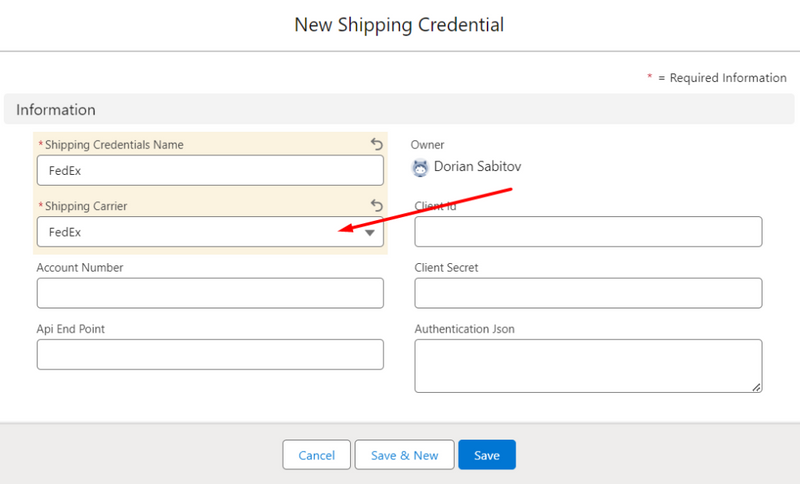The width and height of the screenshot is (800, 484).
Task: Click the Authentication Json label
Action: point(464,329)
